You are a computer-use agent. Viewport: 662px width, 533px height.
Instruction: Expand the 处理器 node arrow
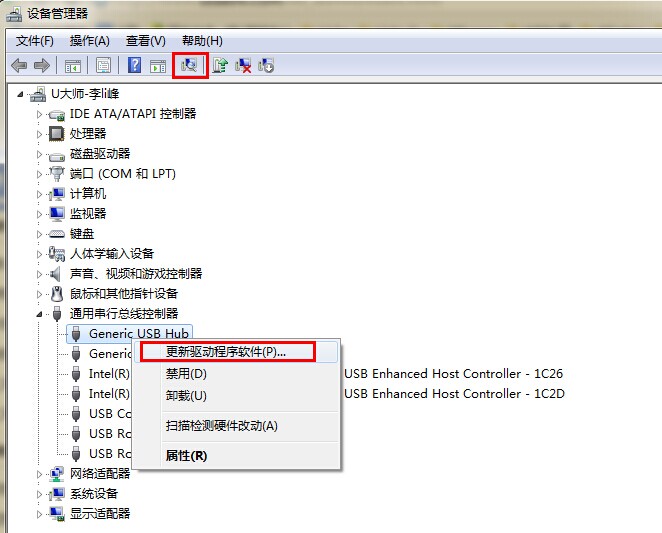[39, 134]
